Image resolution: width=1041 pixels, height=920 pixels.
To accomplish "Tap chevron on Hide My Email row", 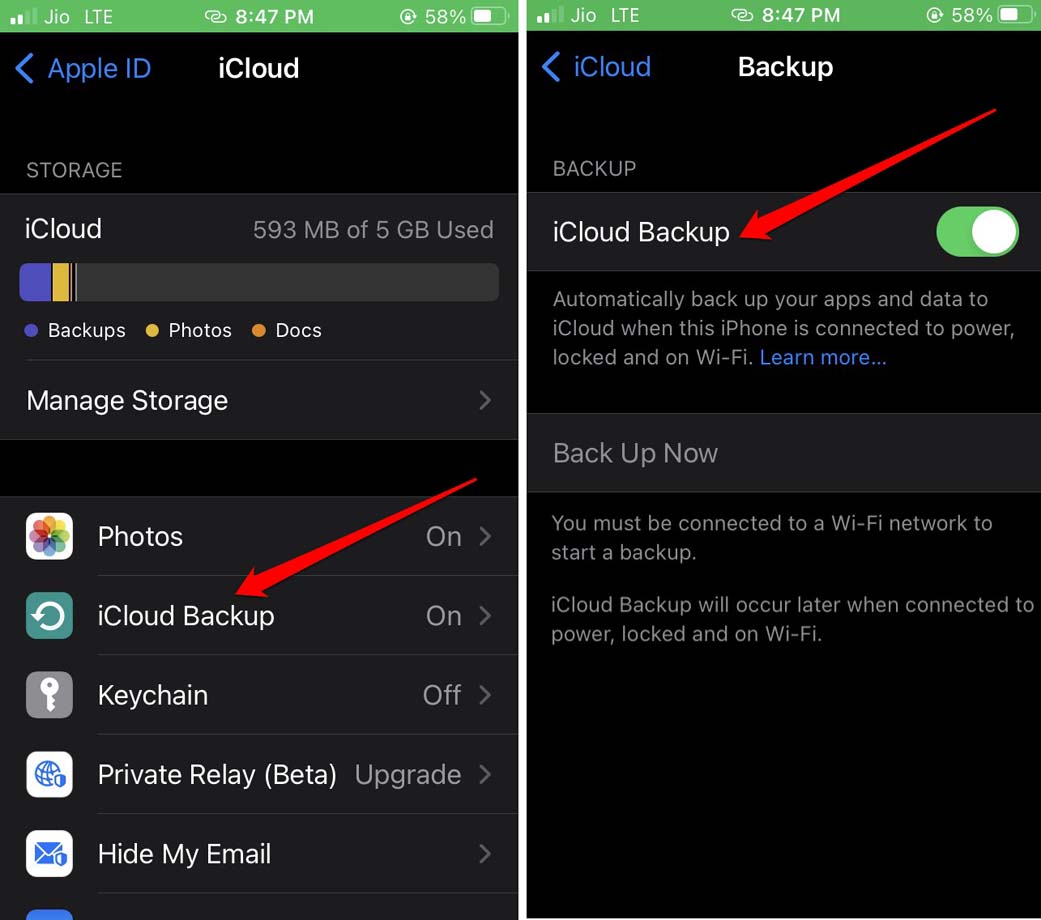I will (485, 854).
